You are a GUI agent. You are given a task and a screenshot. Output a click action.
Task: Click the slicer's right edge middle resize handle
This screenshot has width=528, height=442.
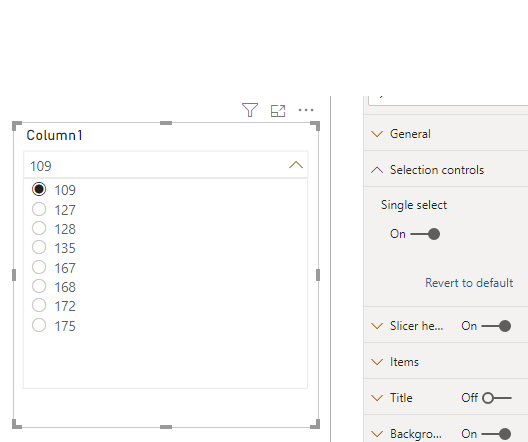click(x=318, y=275)
